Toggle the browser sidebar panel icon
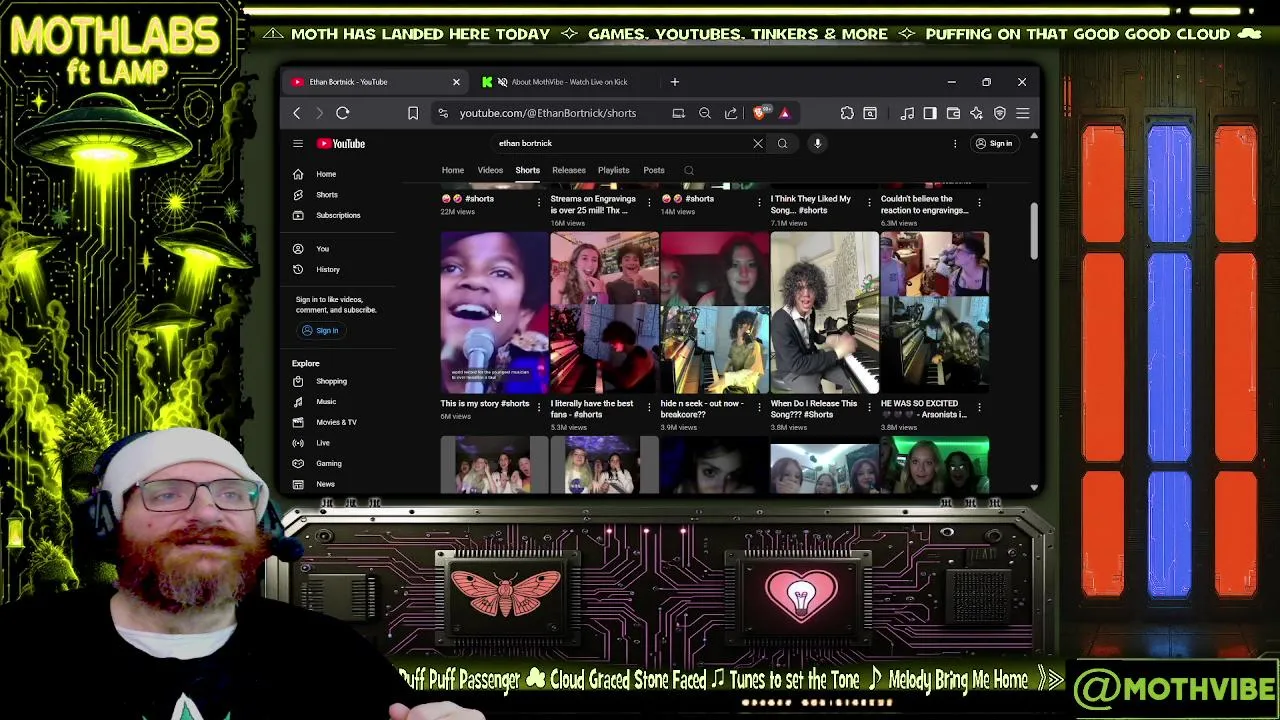This screenshot has width=1280, height=720. tap(930, 113)
